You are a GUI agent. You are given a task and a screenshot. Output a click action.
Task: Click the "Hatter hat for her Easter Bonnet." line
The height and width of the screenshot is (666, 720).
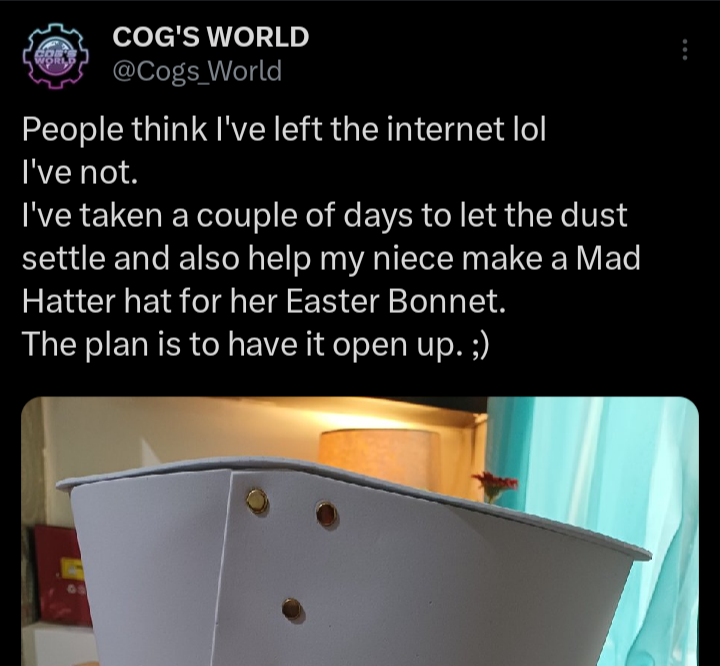click(264, 302)
